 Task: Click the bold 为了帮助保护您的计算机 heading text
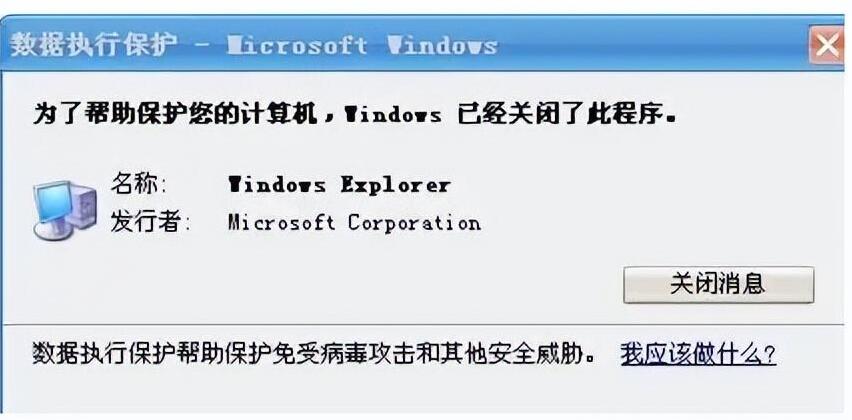(x=175, y=115)
